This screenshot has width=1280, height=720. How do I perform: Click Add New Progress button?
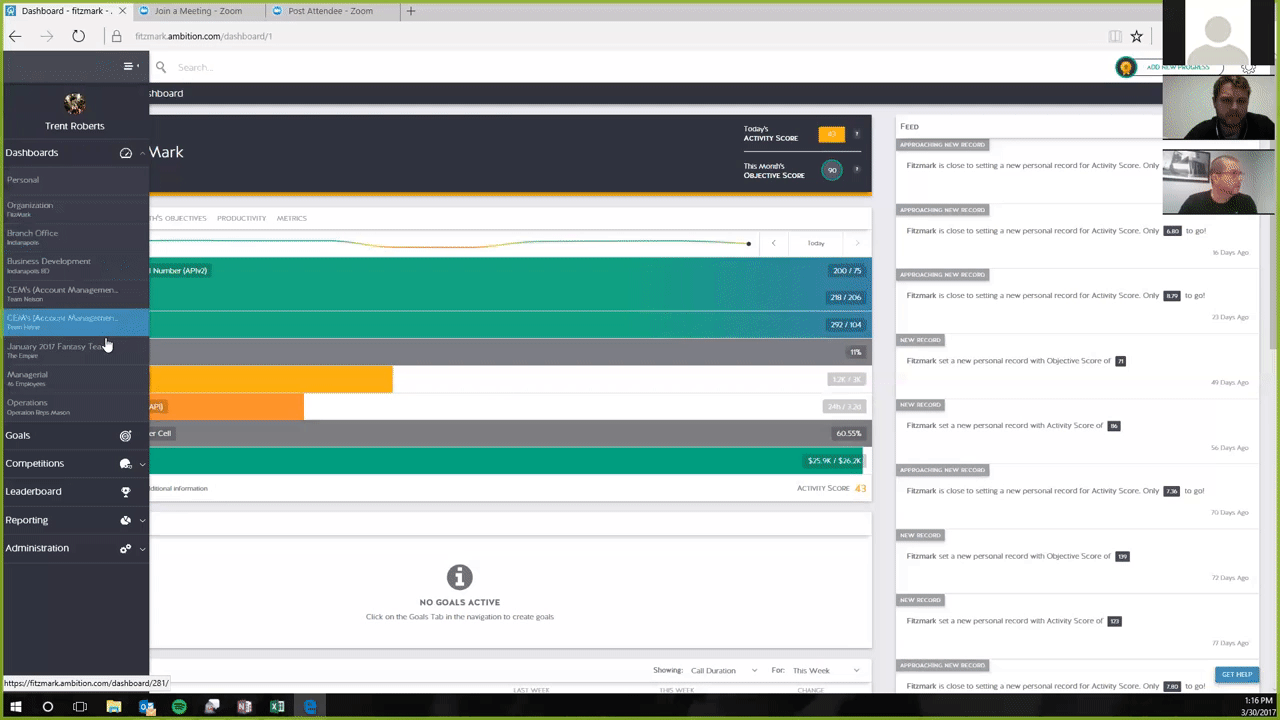click(1178, 67)
